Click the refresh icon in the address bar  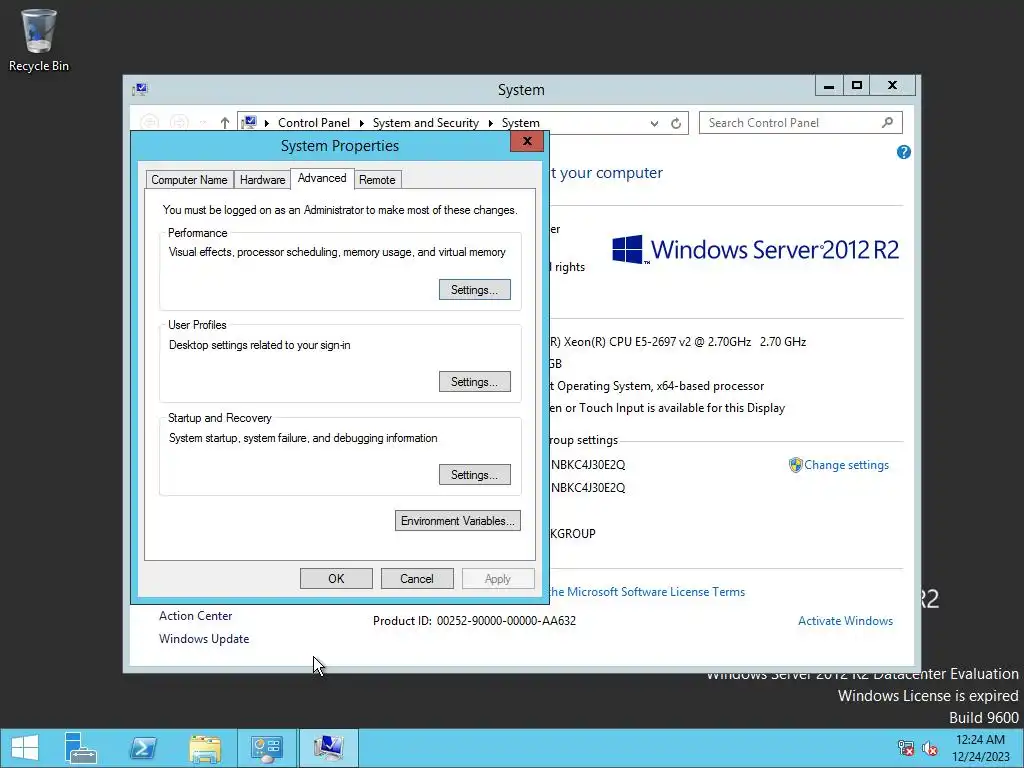pyautogui.click(x=676, y=123)
